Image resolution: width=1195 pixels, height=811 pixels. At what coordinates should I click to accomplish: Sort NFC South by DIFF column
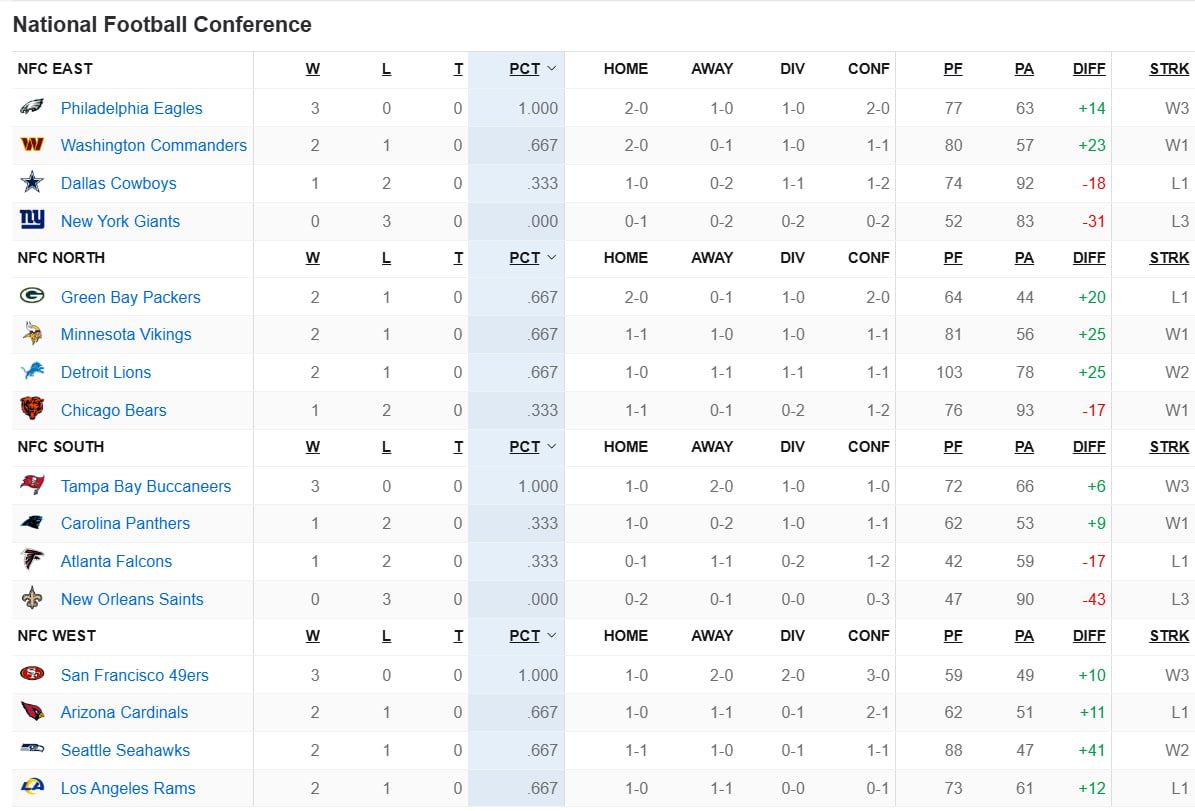point(1089,447)
